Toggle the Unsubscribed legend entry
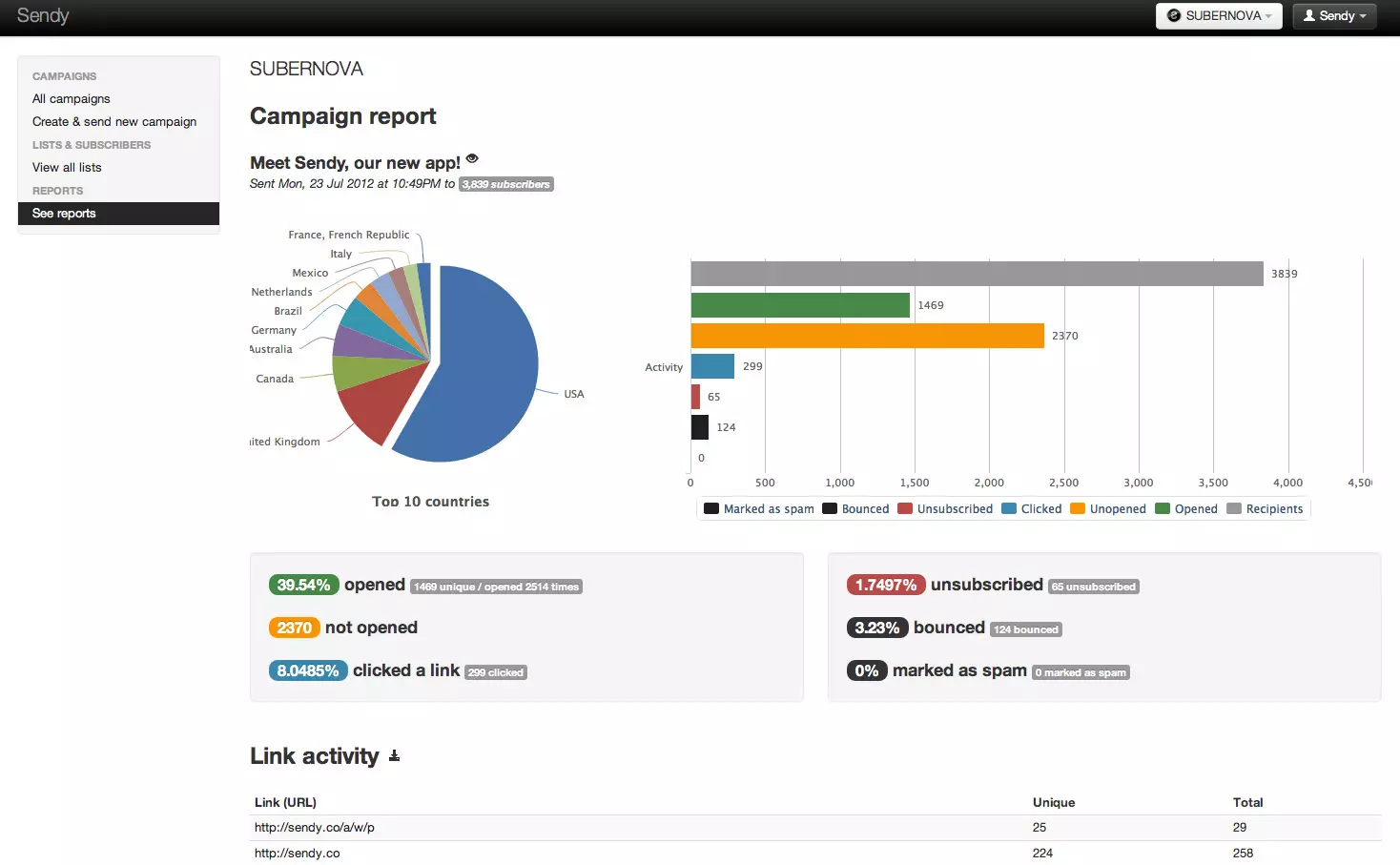Image resolution: width=1400 pixels, height=865 pixels. (x=945, y=509)
